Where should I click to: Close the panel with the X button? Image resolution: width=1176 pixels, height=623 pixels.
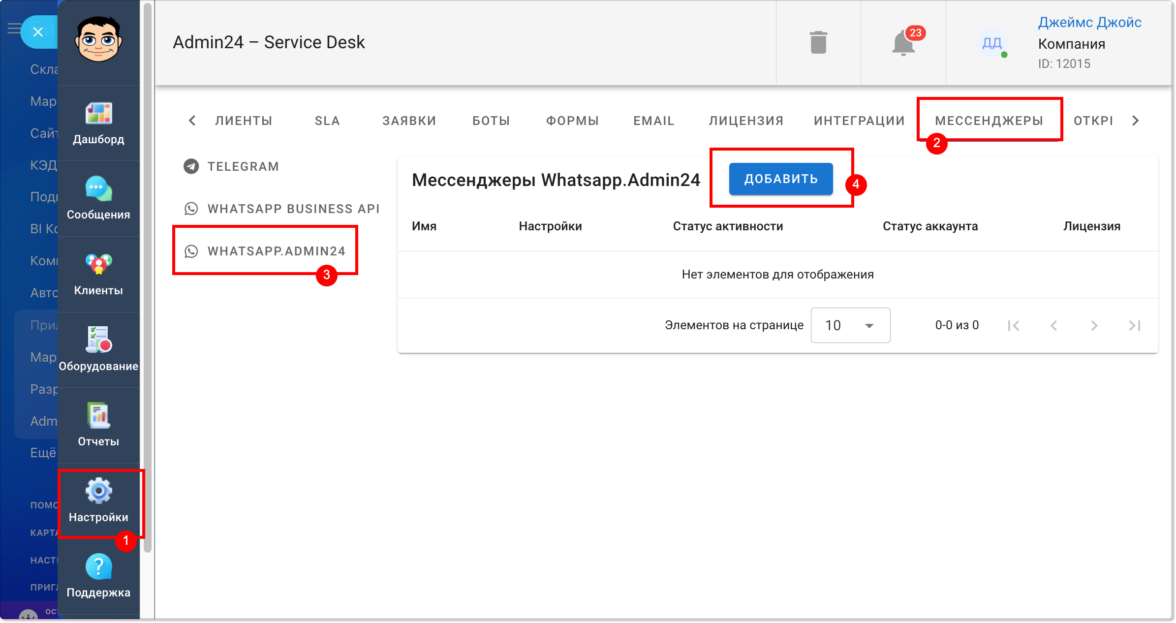coord(38,31)
